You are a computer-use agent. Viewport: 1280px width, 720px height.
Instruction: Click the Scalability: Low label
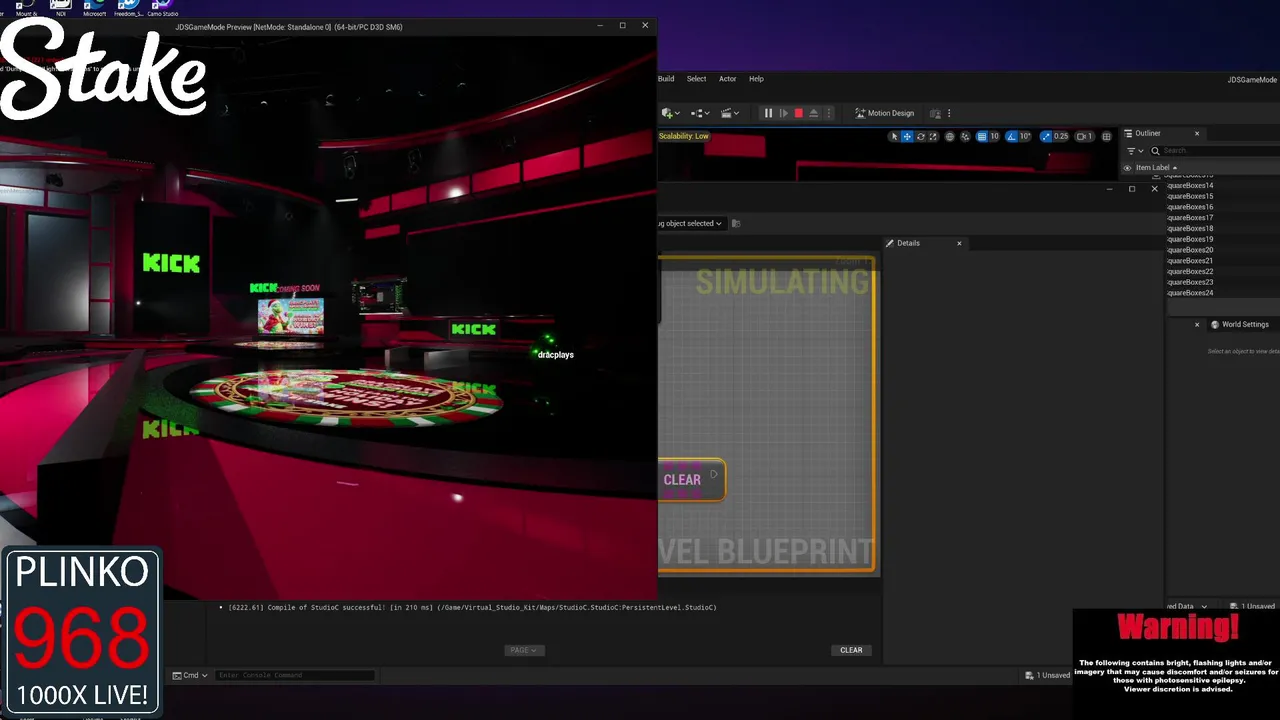tap(684, 136)
